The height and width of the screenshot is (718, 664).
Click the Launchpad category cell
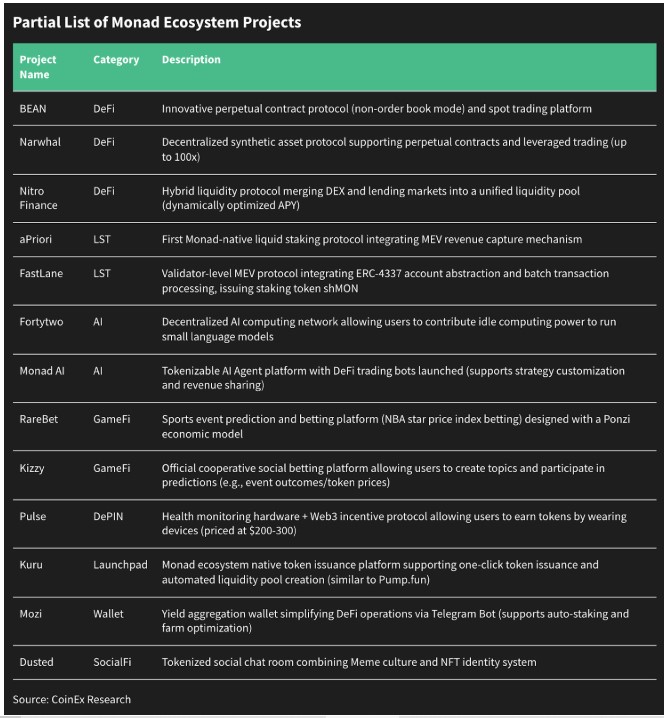pos(120,565)
